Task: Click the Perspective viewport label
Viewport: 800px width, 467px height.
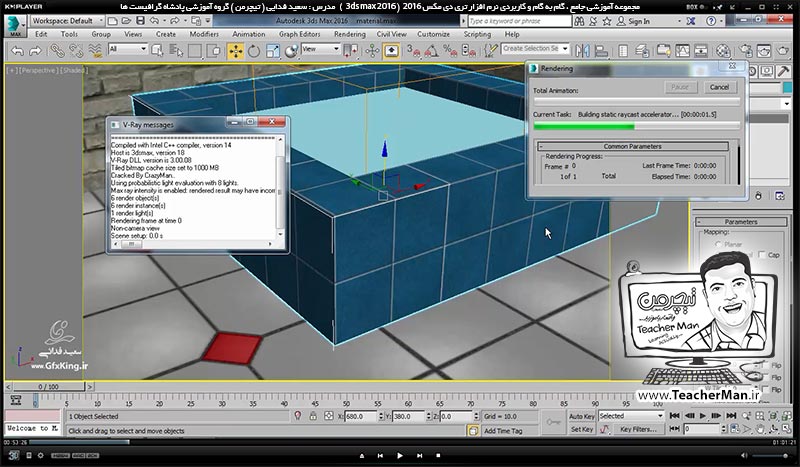Action: tap(39, 70)
